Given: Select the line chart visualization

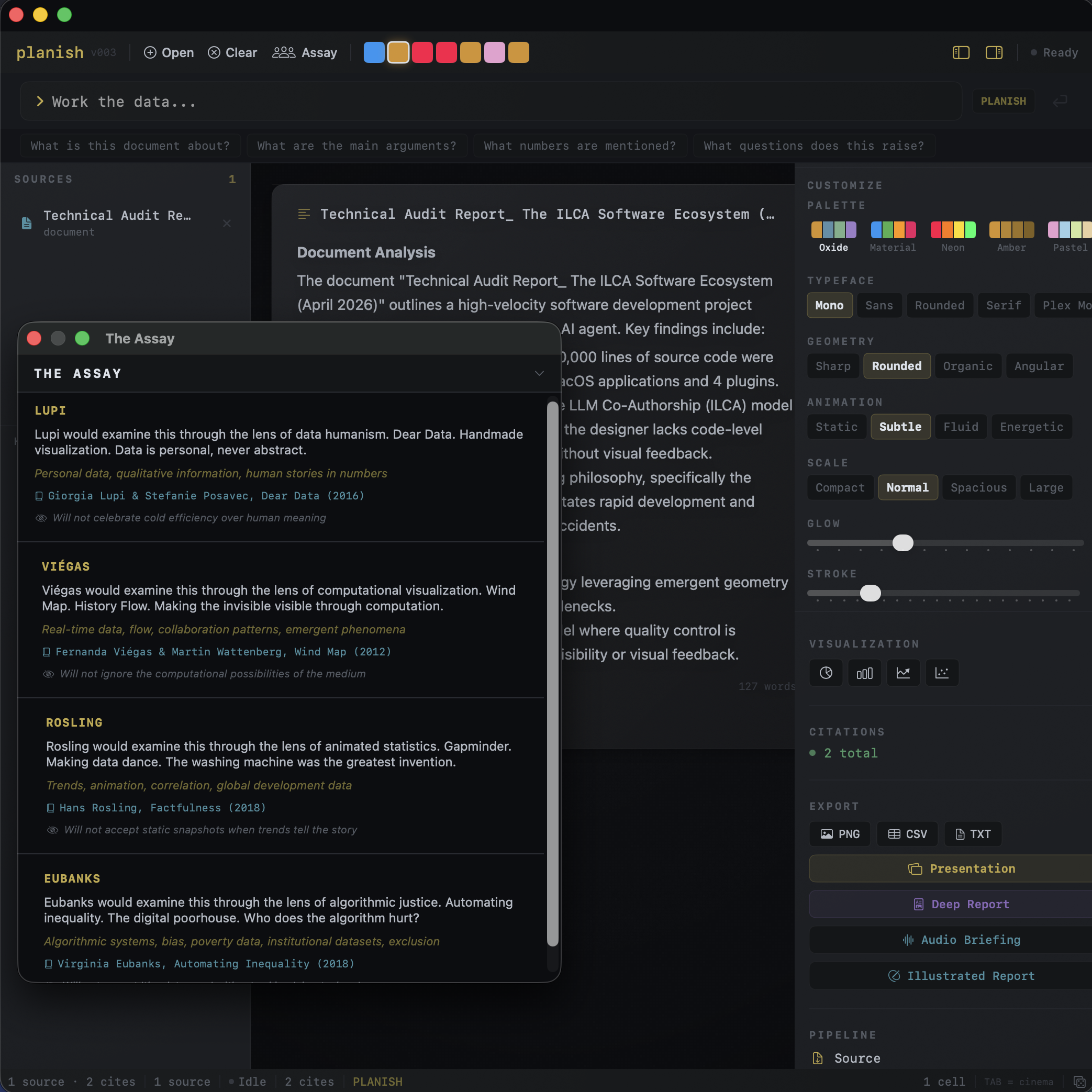Looking at the screenshot, I should click(902, 673).
